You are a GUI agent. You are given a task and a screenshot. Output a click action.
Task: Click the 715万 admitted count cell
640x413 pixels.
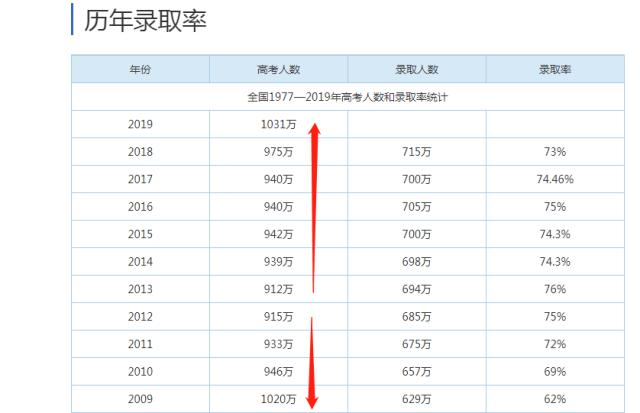pyautogui.click(x=417, y=151)
